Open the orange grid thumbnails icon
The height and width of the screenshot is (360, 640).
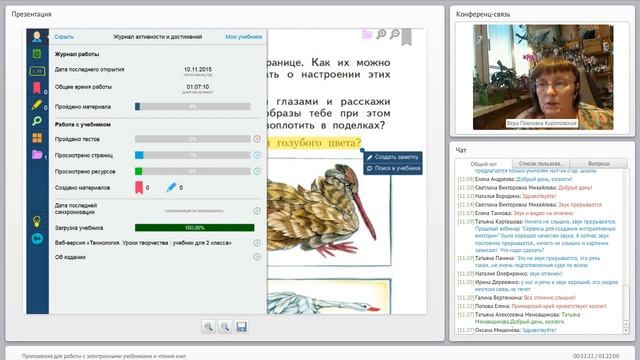point(37,138)
